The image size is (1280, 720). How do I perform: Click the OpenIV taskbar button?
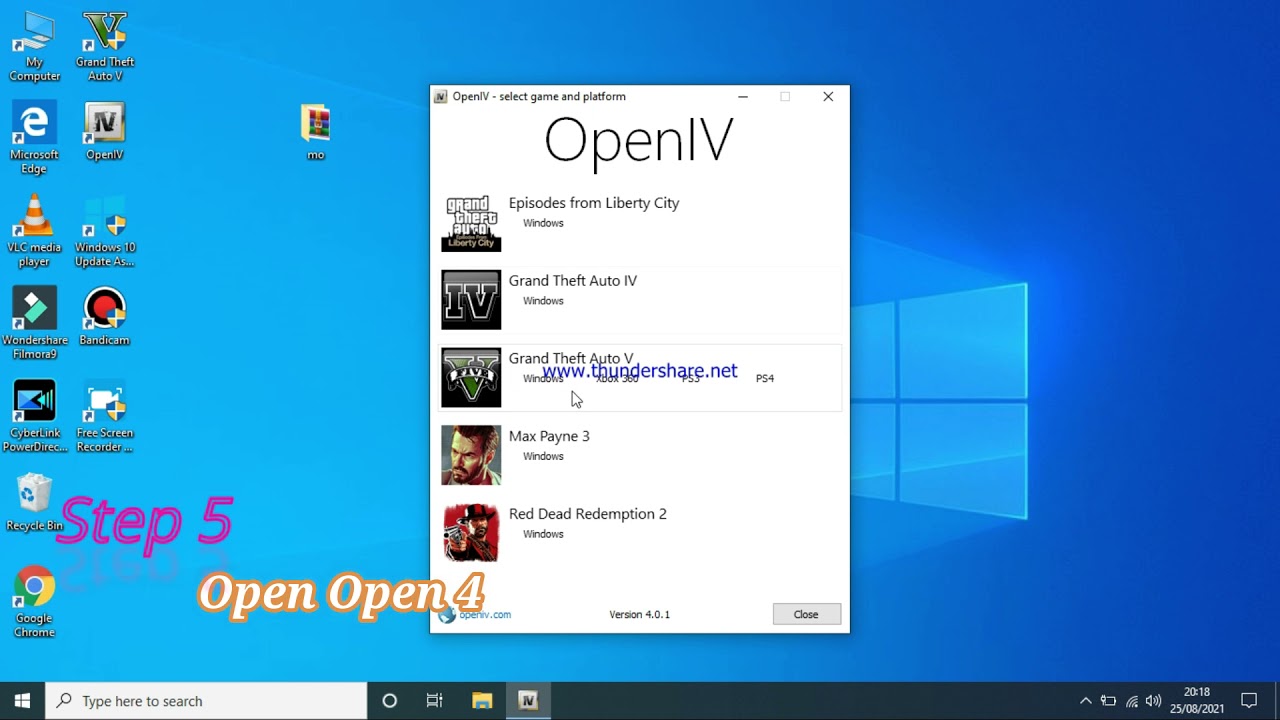528,701
